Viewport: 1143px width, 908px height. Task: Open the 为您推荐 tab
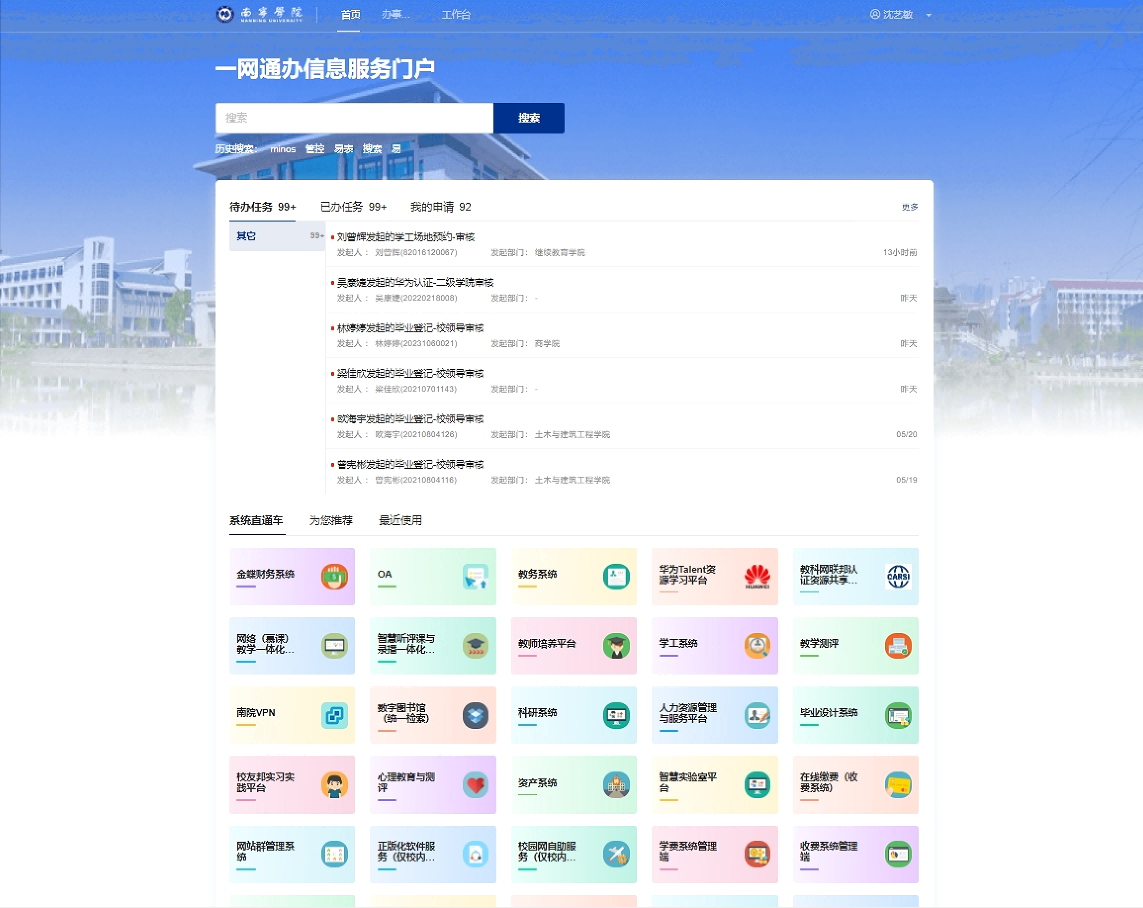pyautogui.click(x=331, y=520)
